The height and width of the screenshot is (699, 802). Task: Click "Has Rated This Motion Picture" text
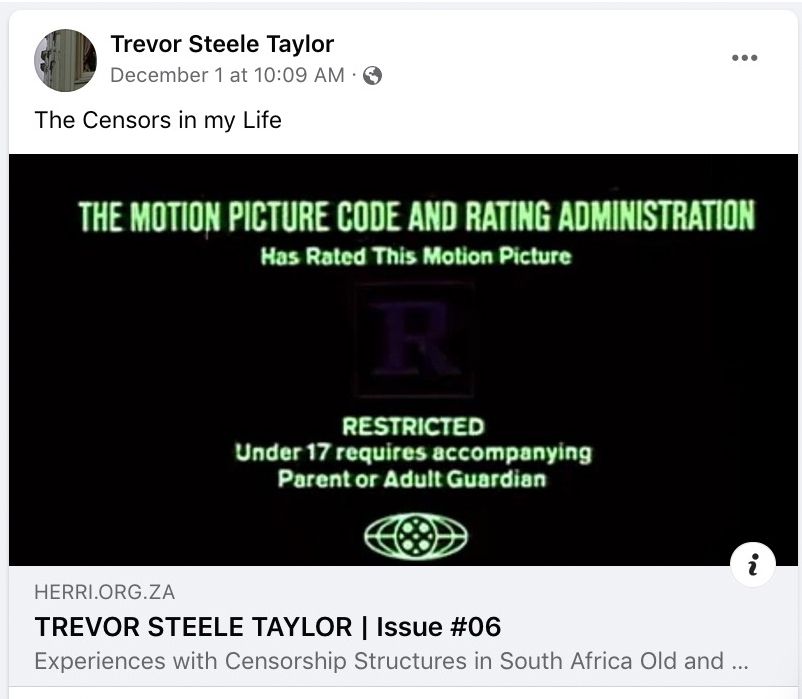click(416, 256)
